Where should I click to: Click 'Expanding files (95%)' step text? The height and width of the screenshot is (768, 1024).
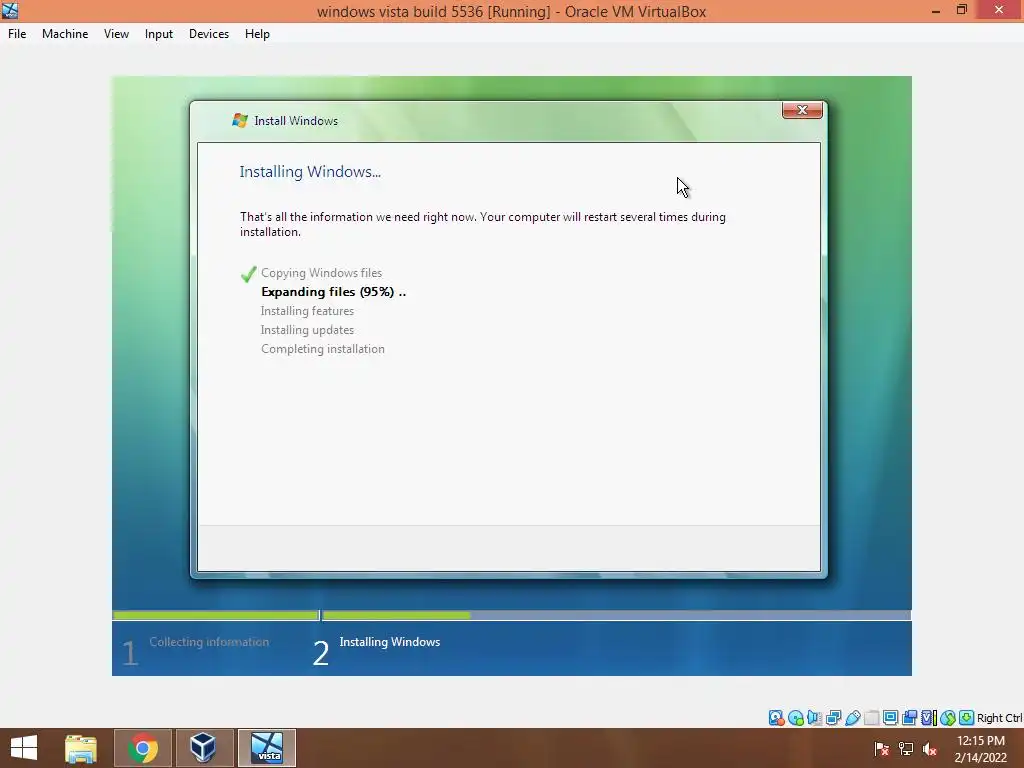tap(333, 292)
